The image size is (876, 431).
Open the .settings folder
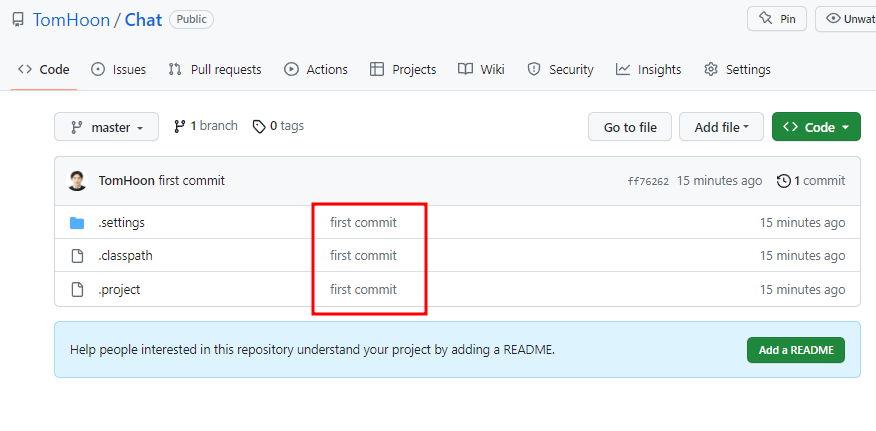[x=122, y=222]
